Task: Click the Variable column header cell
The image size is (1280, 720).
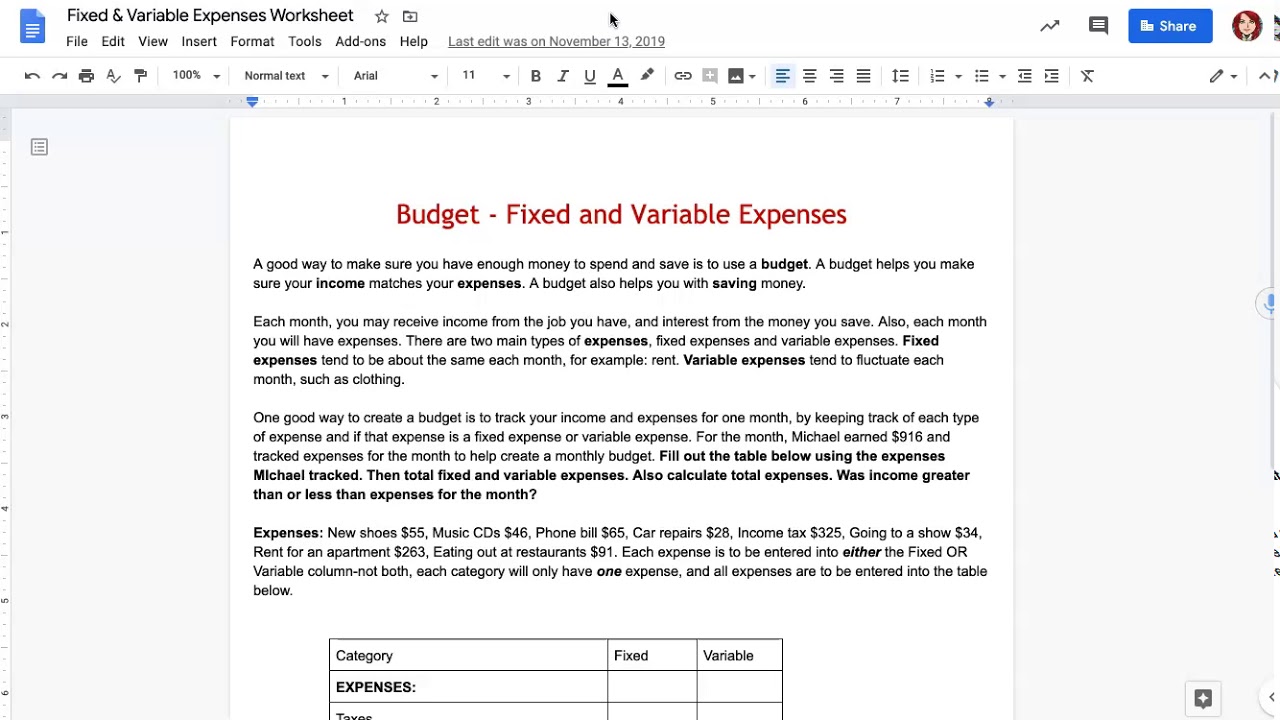Action: (x=739, y=655)
